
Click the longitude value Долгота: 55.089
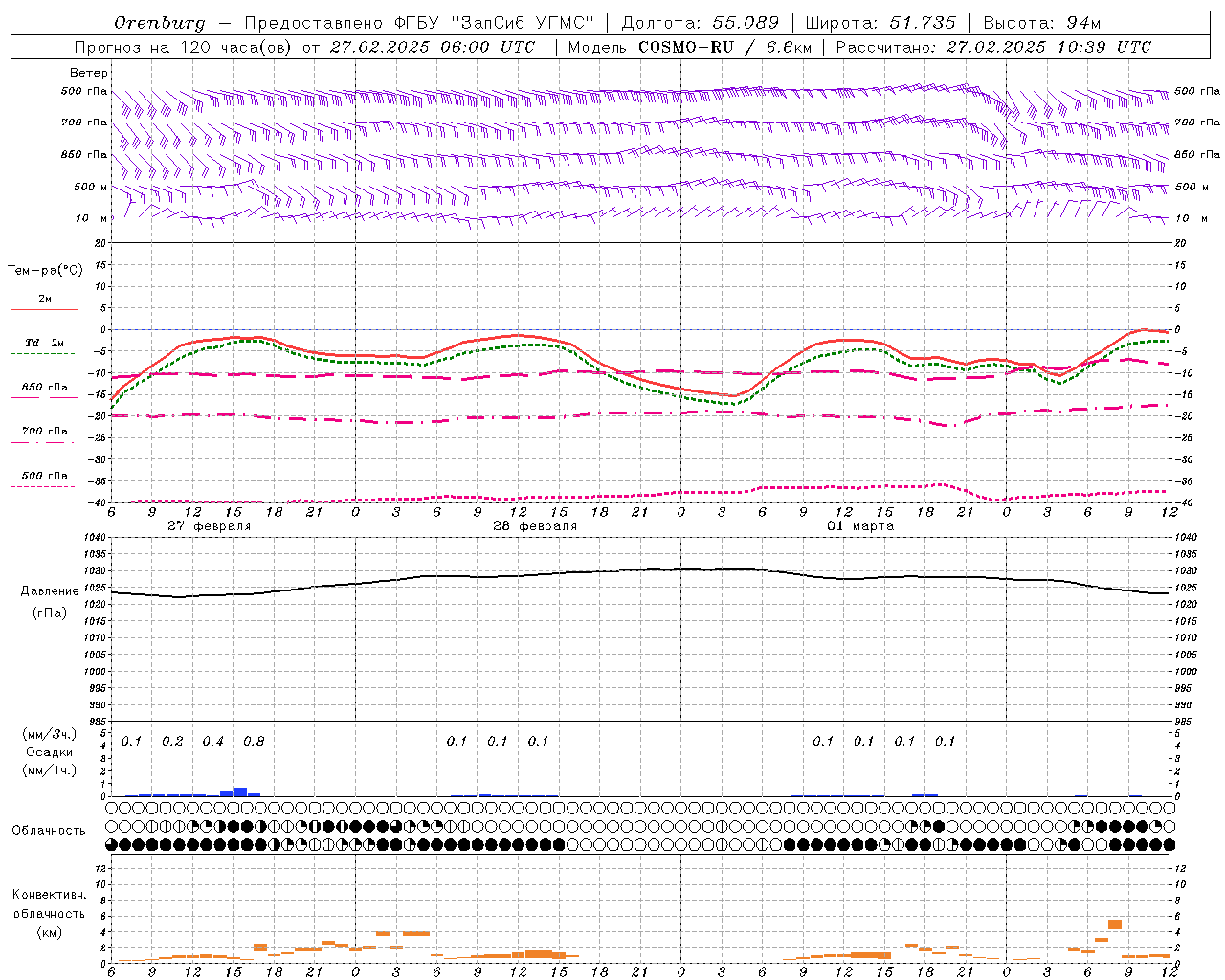(701, 23)
